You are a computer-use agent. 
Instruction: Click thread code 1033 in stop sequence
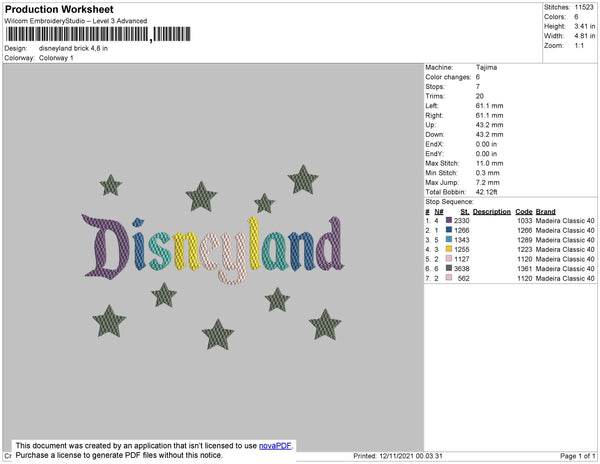tap(525, 221)
